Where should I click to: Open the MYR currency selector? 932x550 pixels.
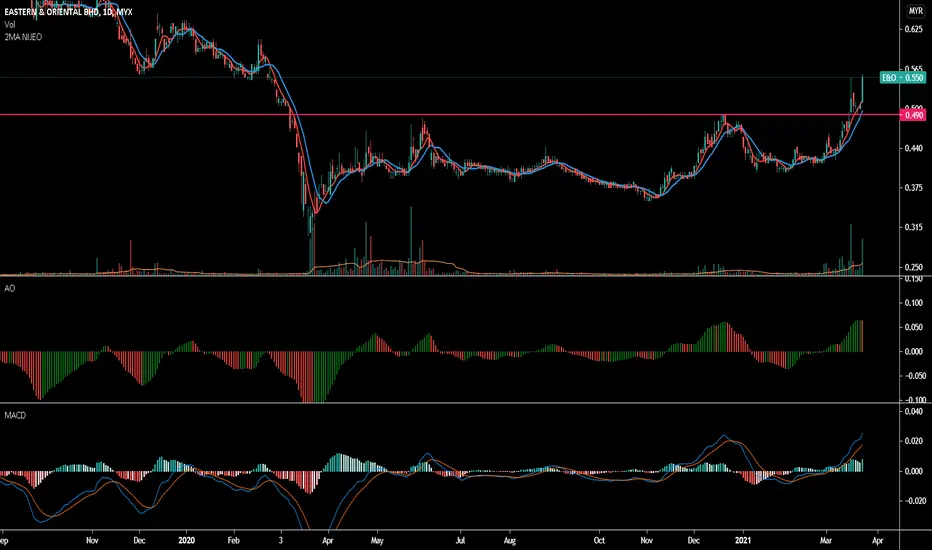(x=915, y=11)
